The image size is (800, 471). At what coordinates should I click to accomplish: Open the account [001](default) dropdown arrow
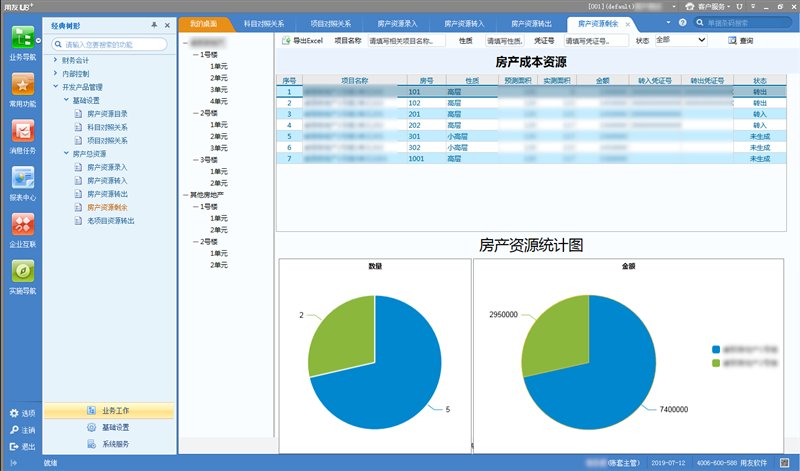point(674,7)
